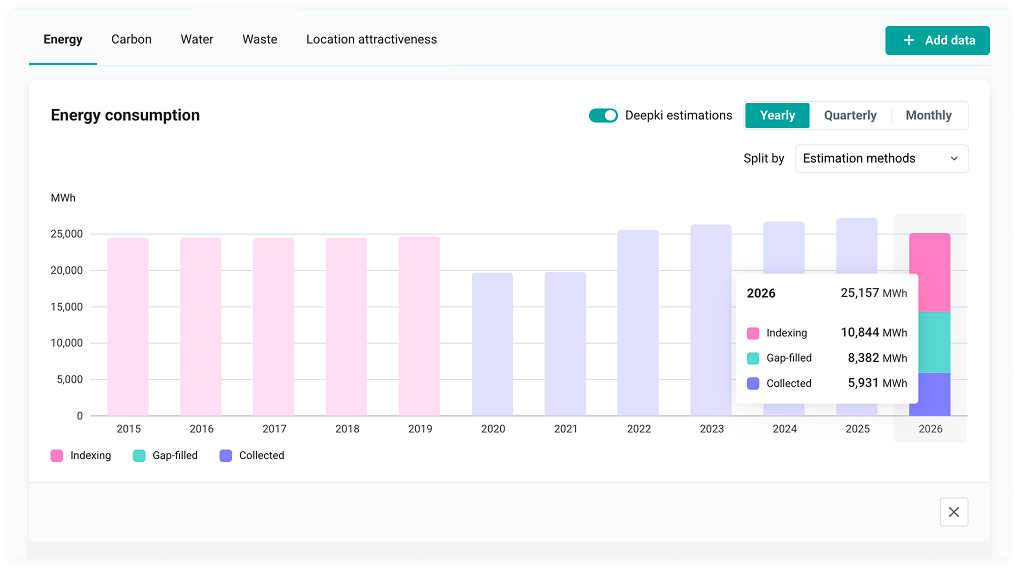
Task: Click the pink Indexing segment of 2026 bar
Action: coord(930,273)
